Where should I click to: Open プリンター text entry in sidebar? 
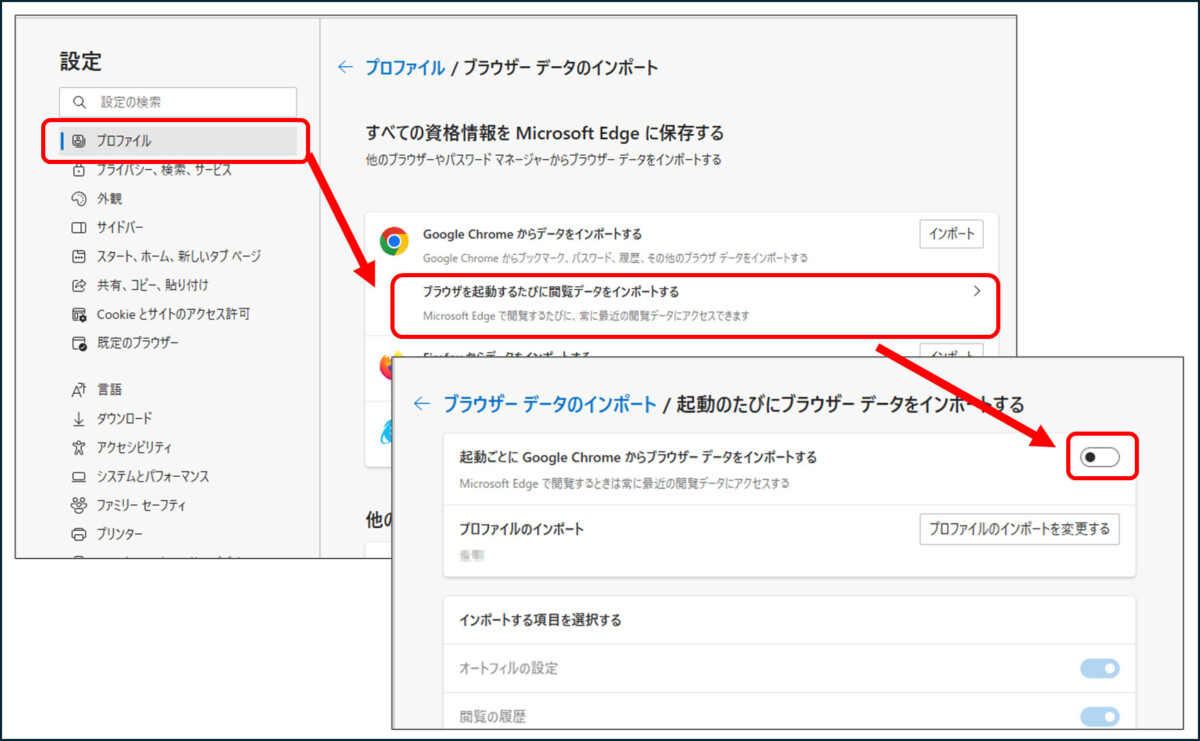click(120, 534)
